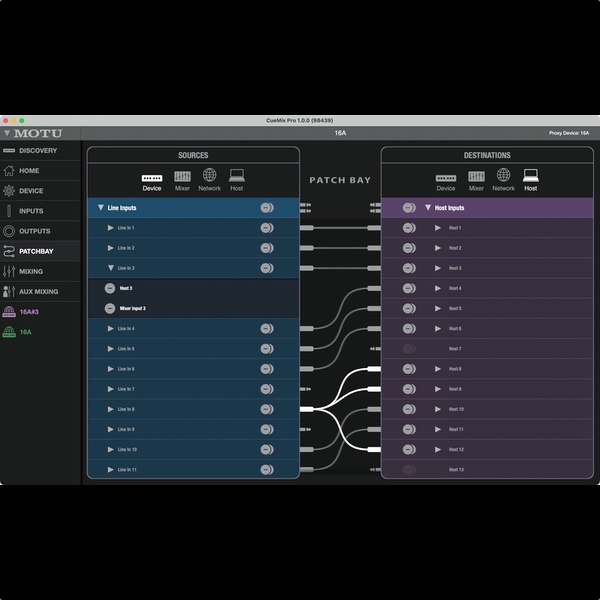Collapse sidebar with MOTU logo arrow
Screen dimensions: 600x600
tap(7, 133)
